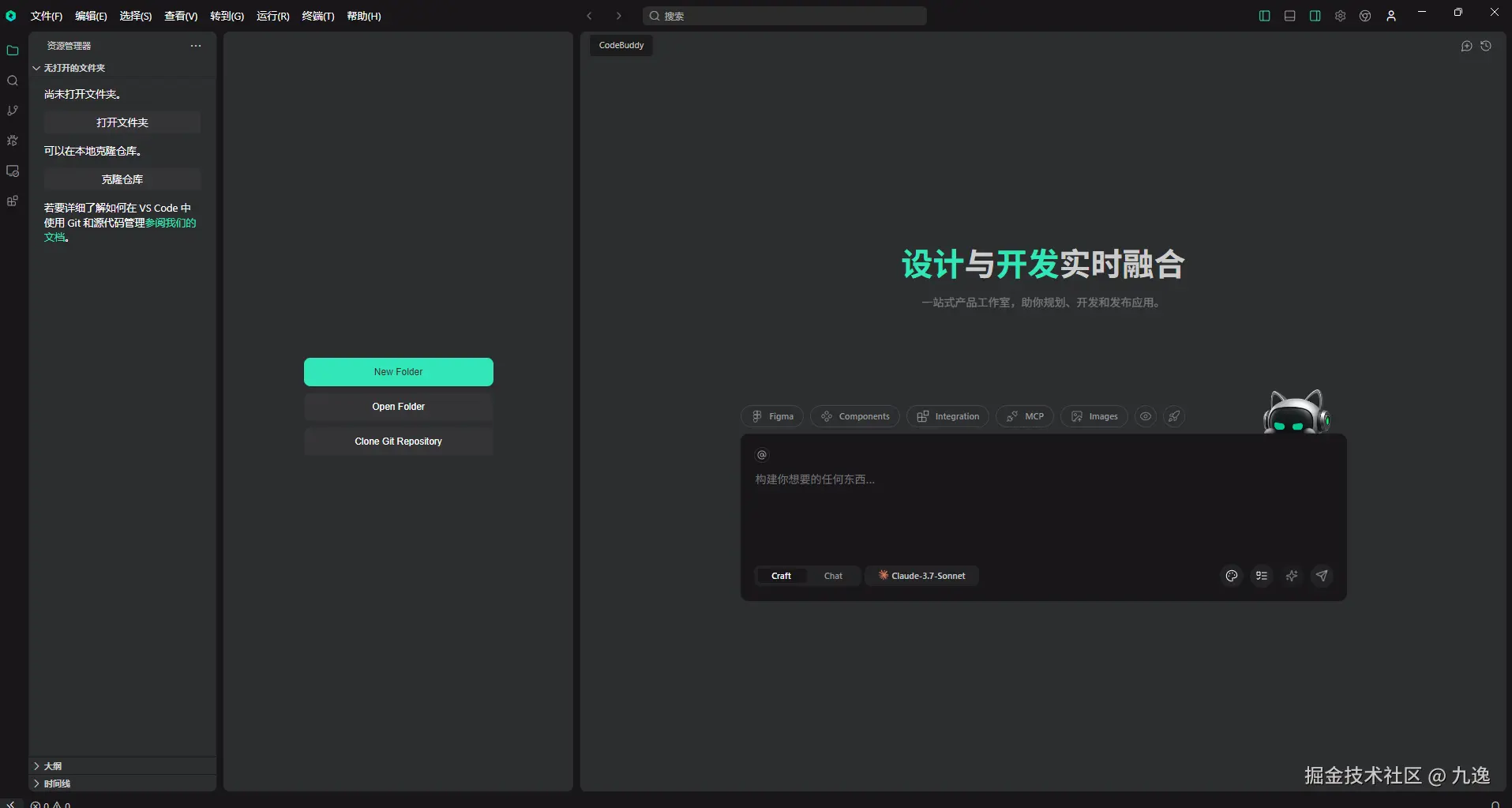The height and width of the screenshot is (808, 1512).
Task: Open the 编辑(E) menu
Action: [91, 16]
